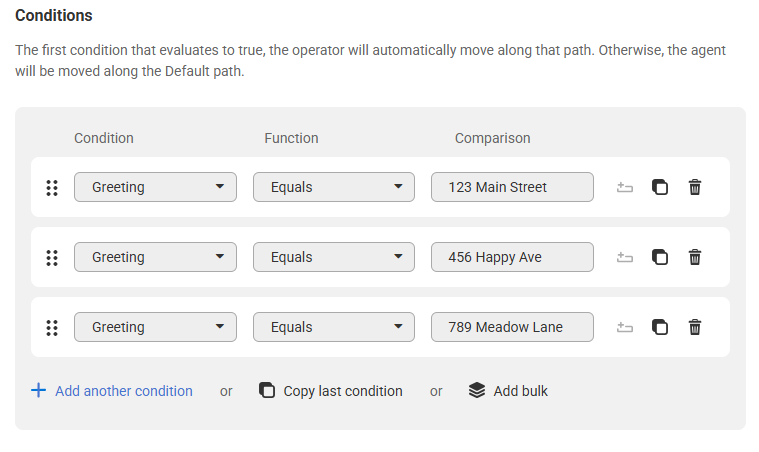Click the 456 Happy Ave comparison field

(x=512, y=257)
